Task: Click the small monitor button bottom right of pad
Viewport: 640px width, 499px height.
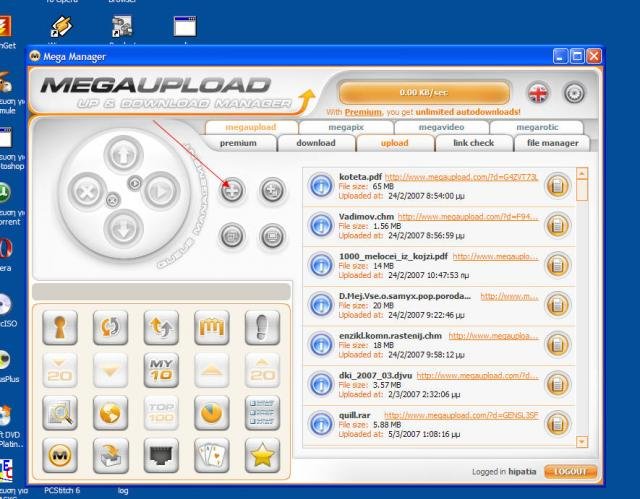Action: tap(272, 236)
